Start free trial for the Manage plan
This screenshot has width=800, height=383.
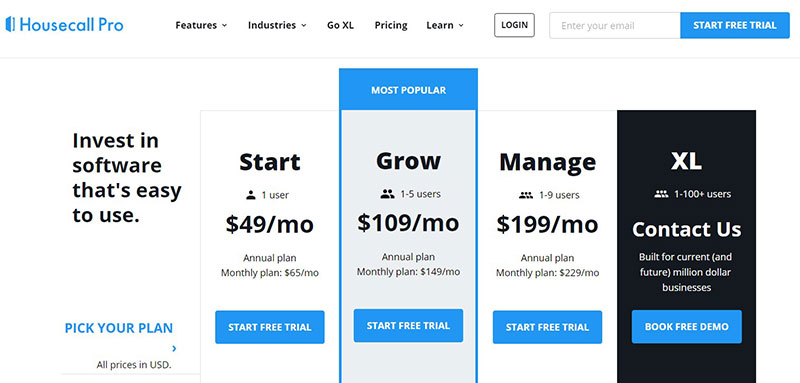[547, 327]
